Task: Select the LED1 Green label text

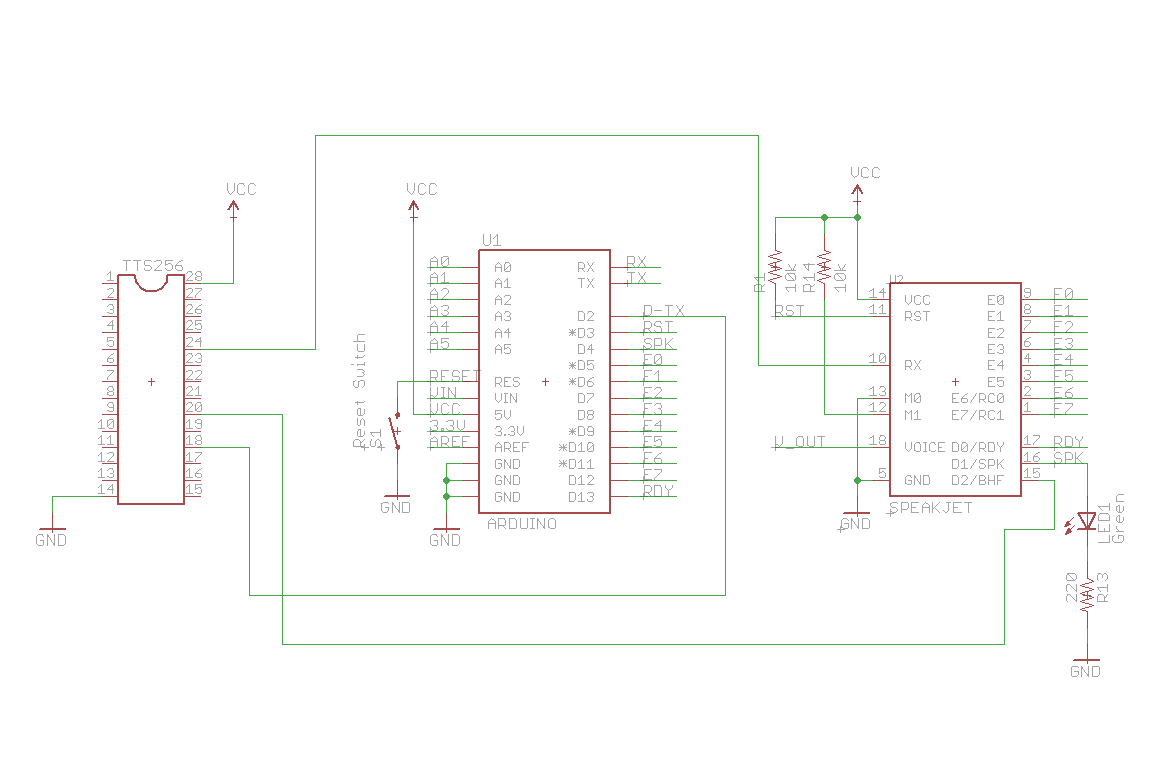Action: tap(1111, 519)
